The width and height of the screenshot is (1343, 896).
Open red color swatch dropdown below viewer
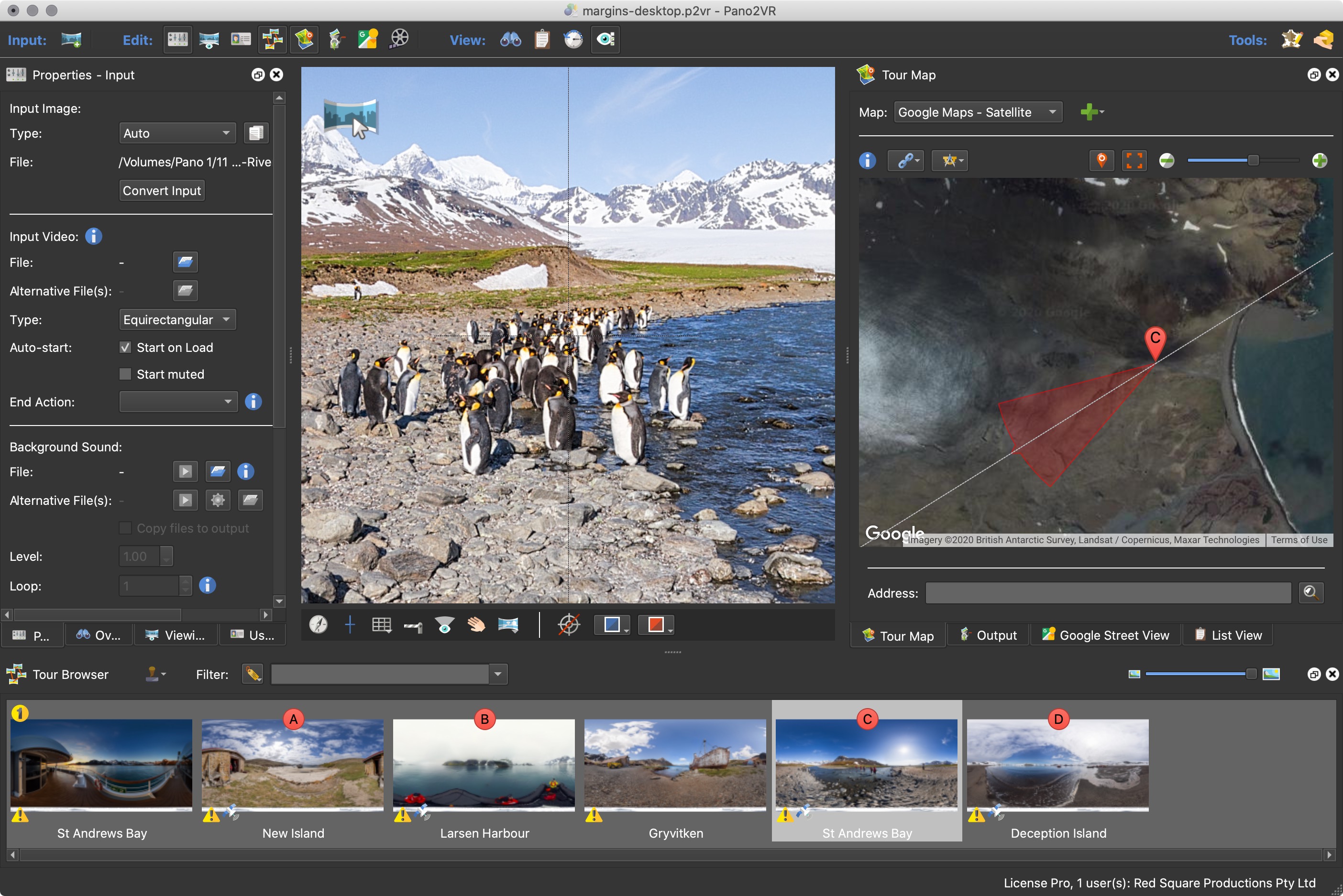point(656,624)
